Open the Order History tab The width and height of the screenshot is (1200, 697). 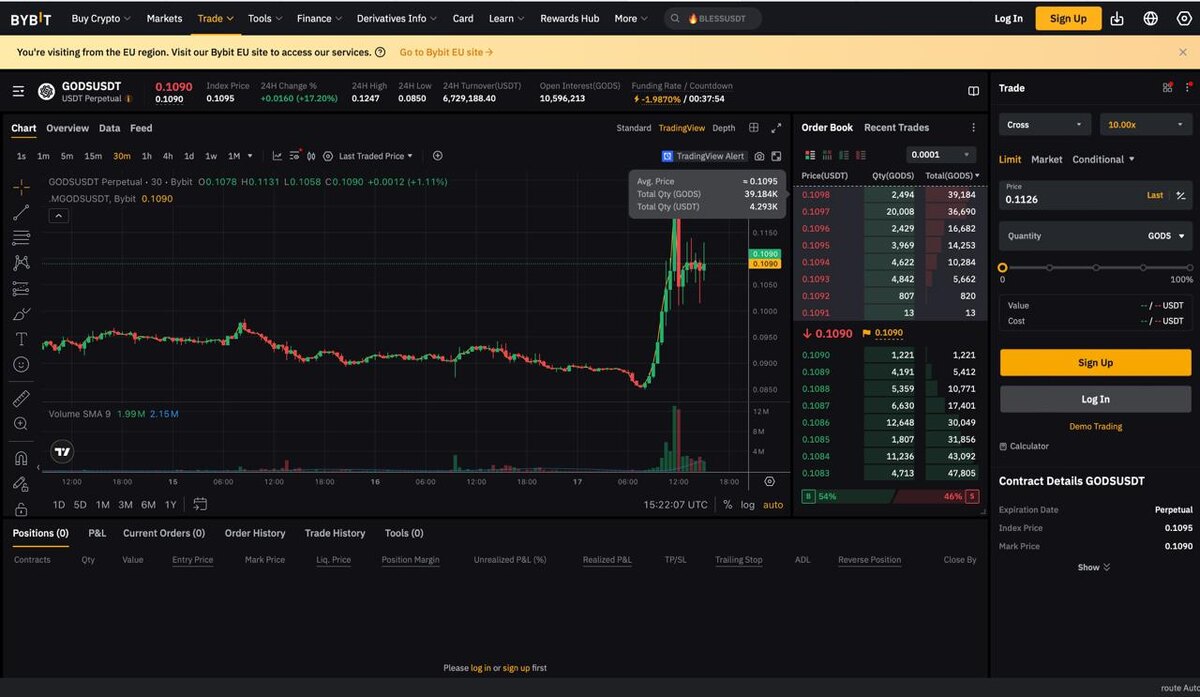(x=255, y=533)
